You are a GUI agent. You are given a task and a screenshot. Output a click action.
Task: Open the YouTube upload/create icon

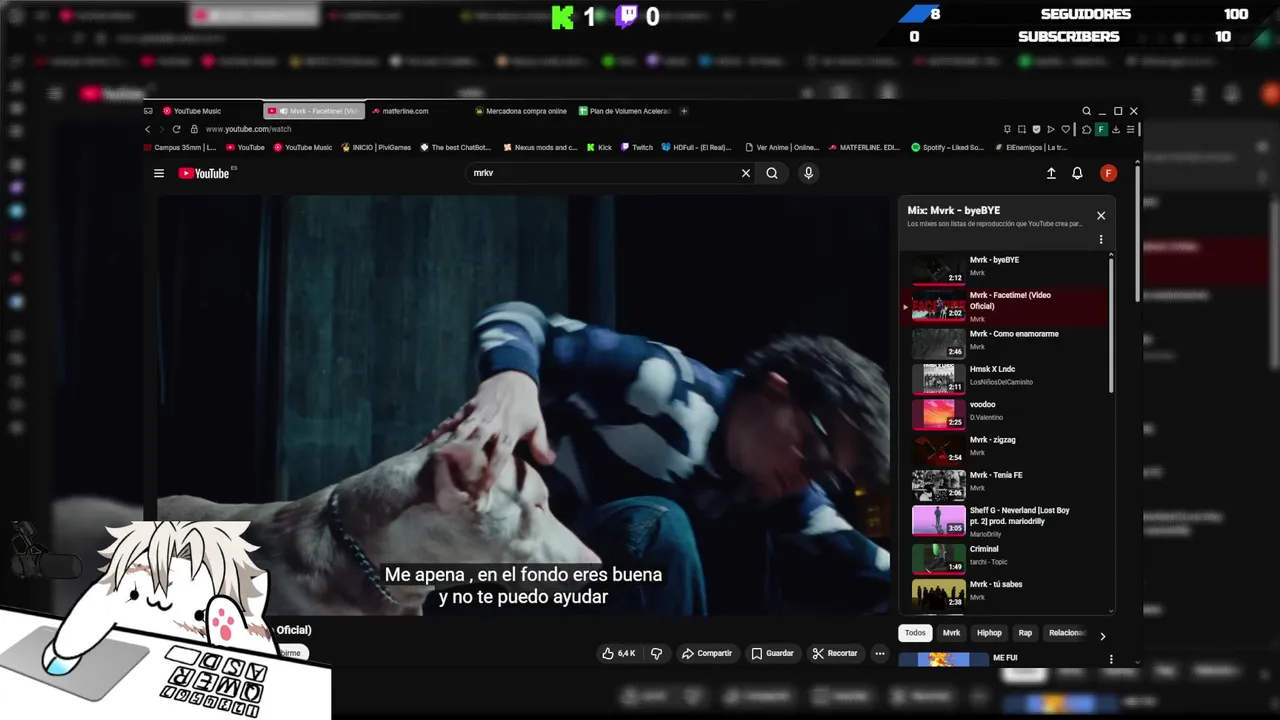[x=1051, y=173]
